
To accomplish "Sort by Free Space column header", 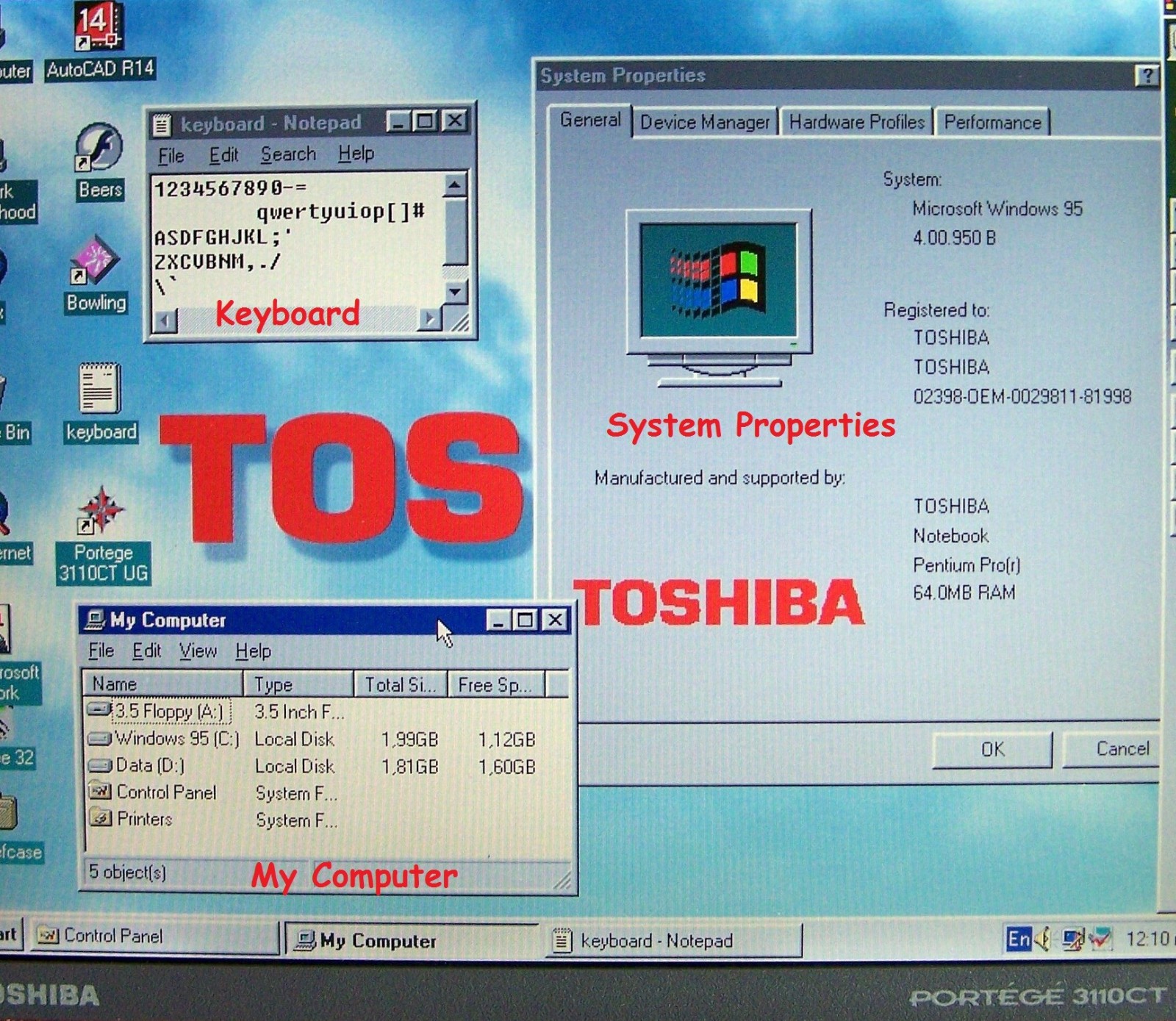I will (496, 684).
